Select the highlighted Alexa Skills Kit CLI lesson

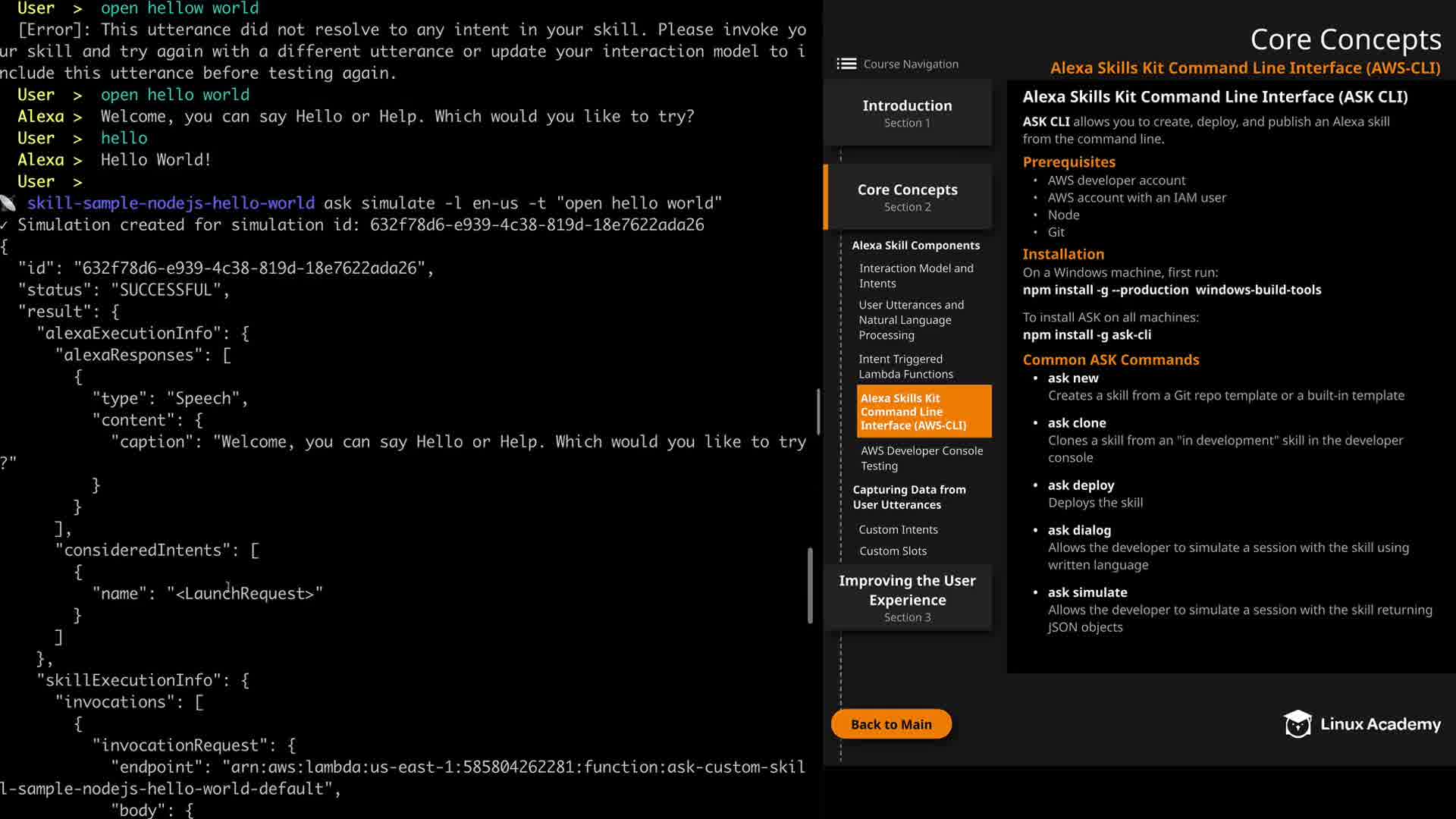click(x=923, y=411)
